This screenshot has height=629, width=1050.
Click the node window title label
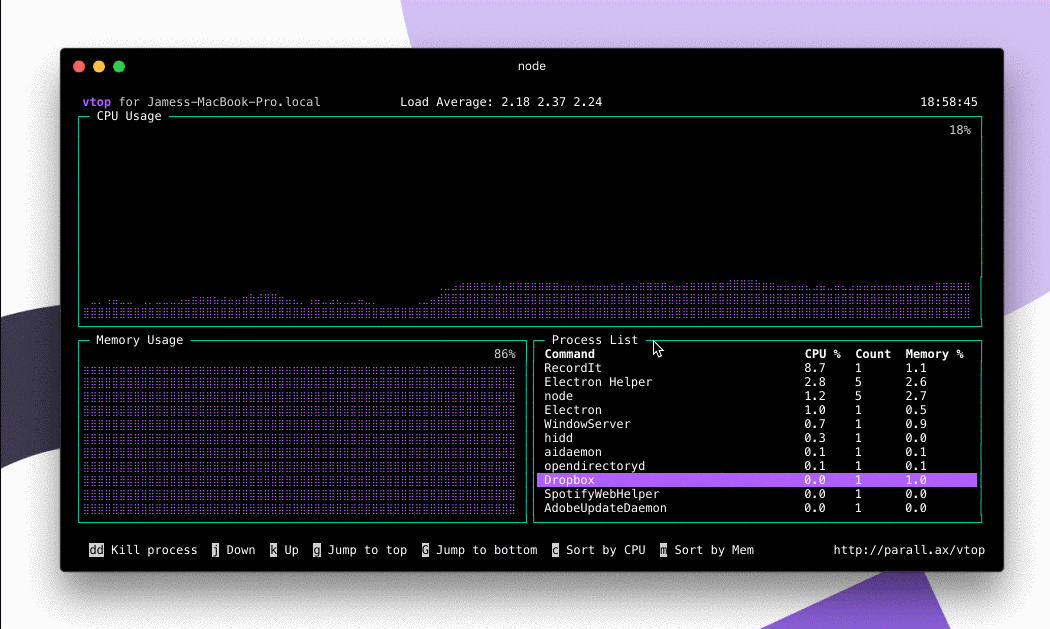(532, 66)
